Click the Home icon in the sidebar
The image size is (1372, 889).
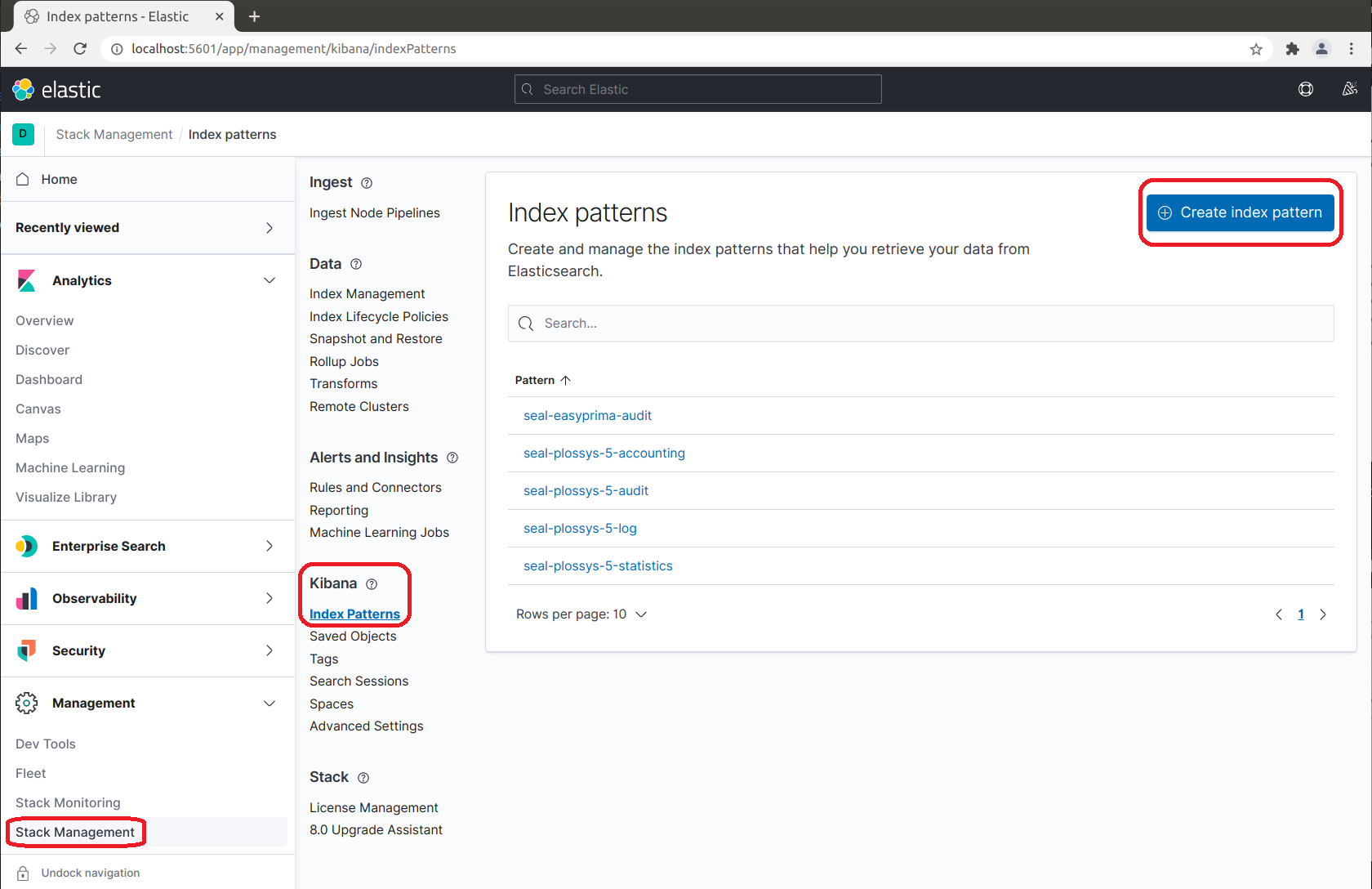23,179
